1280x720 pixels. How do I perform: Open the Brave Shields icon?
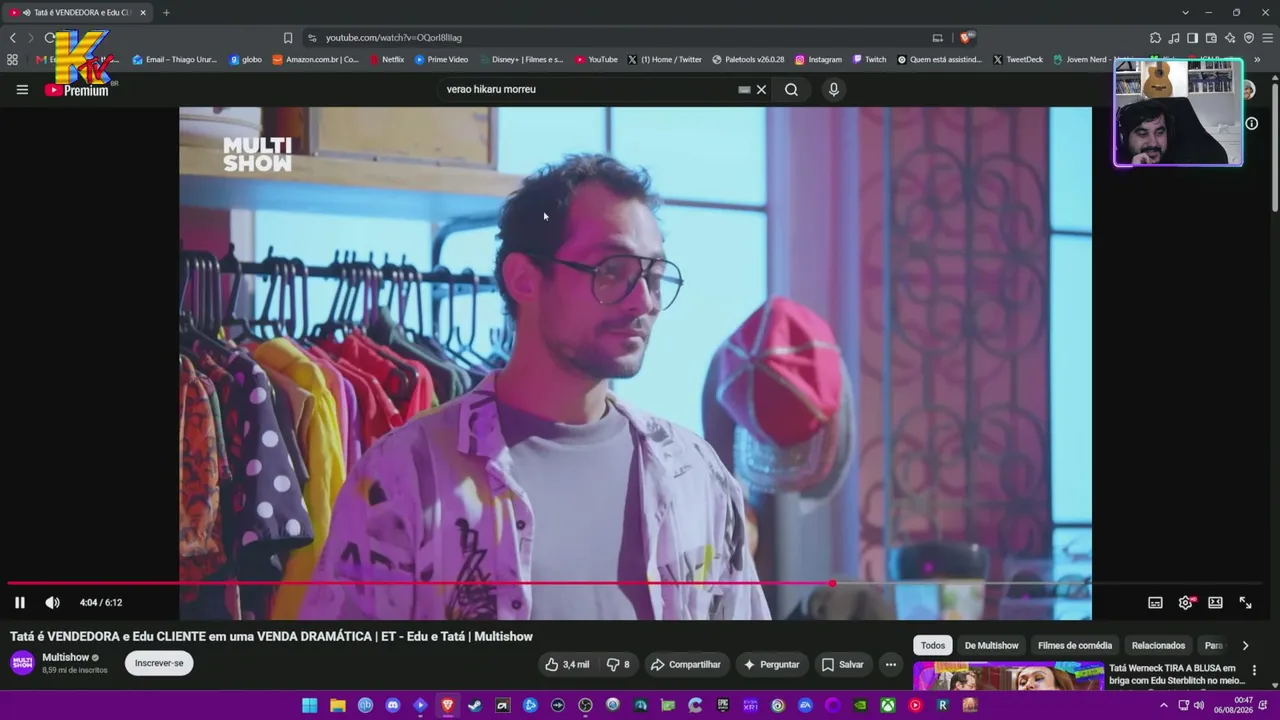[966, 38]
